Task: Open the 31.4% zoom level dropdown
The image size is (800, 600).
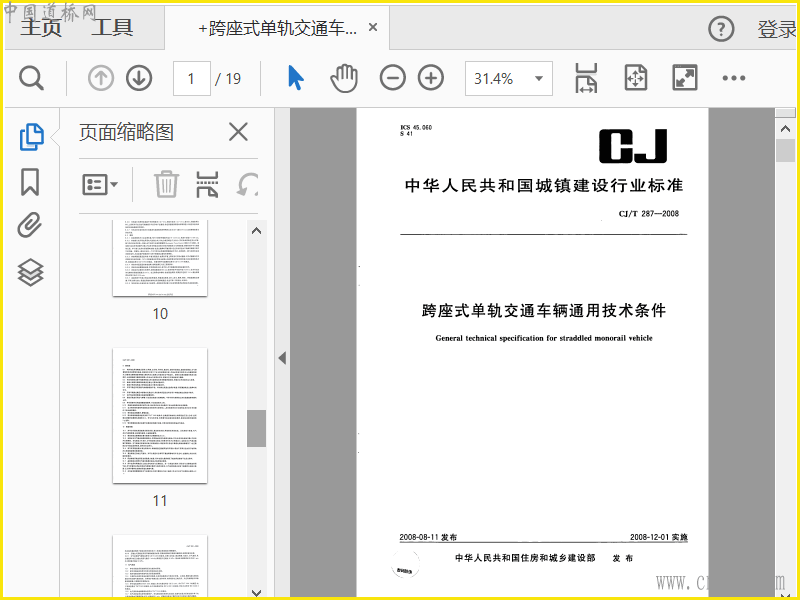Action: click(509, 79)
